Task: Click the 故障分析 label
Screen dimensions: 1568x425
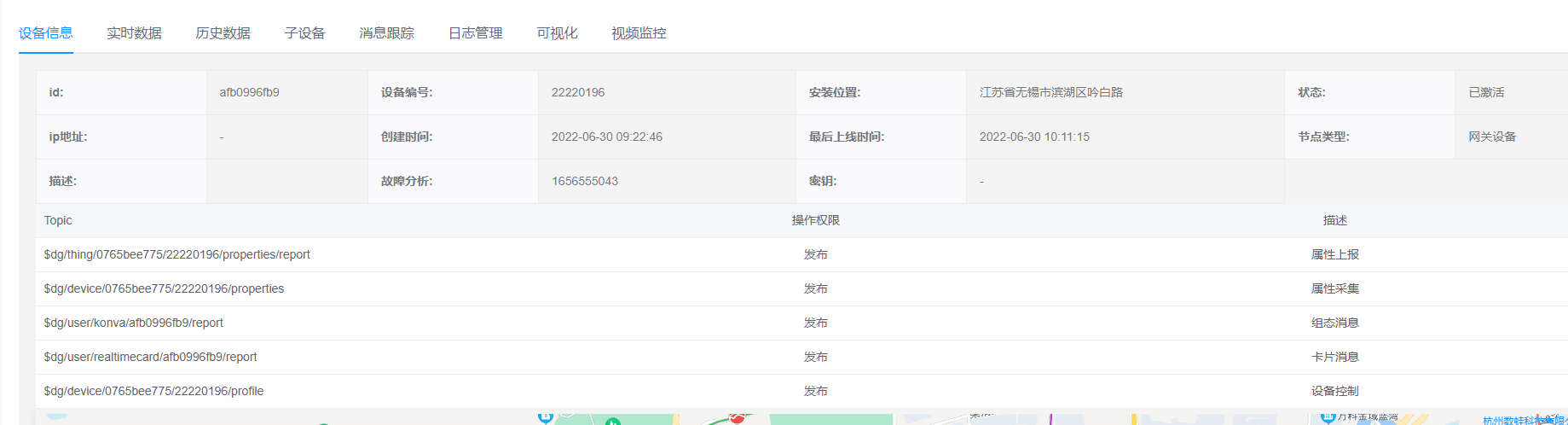Action: click(x=407, y=181)
